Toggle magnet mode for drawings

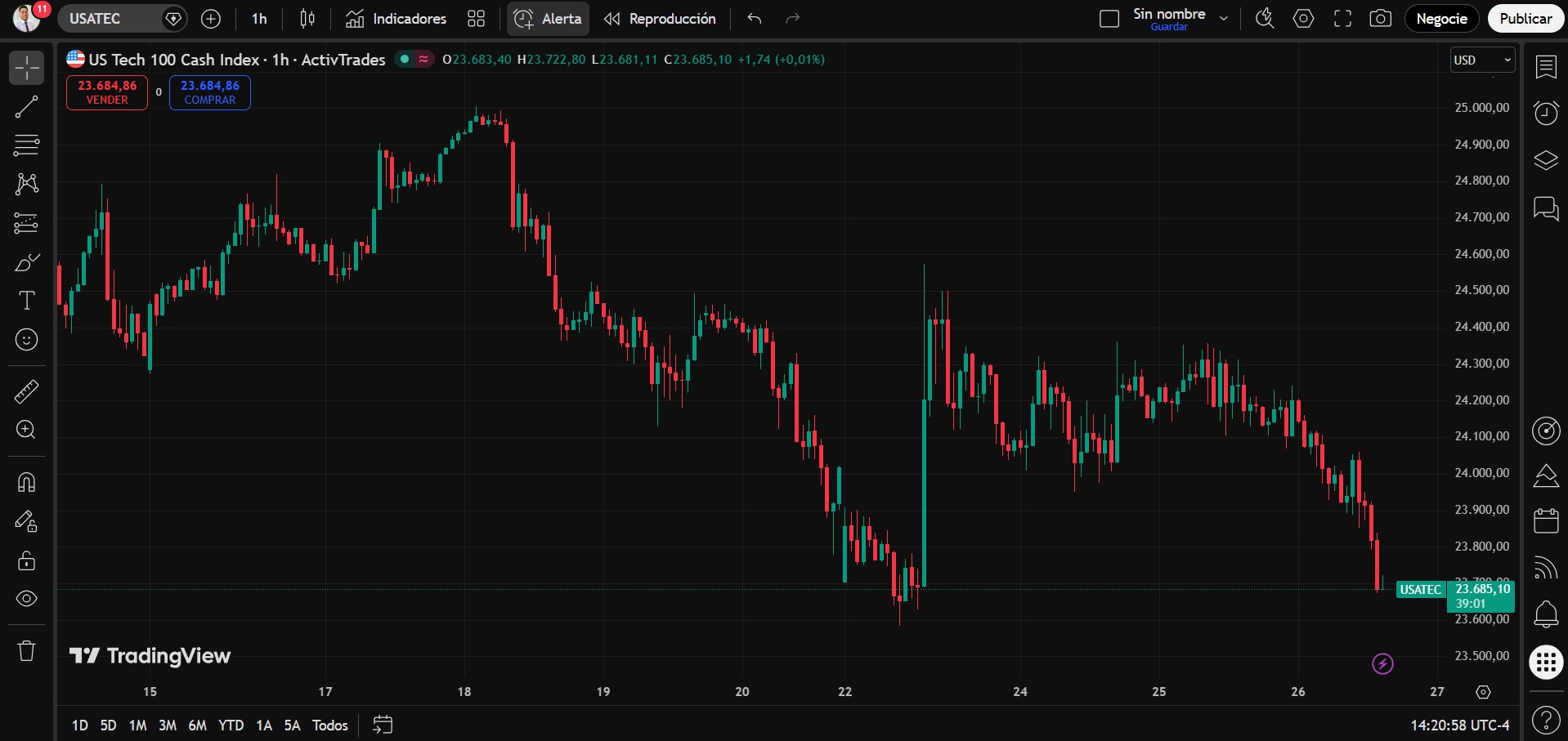[x=26, y=482]
